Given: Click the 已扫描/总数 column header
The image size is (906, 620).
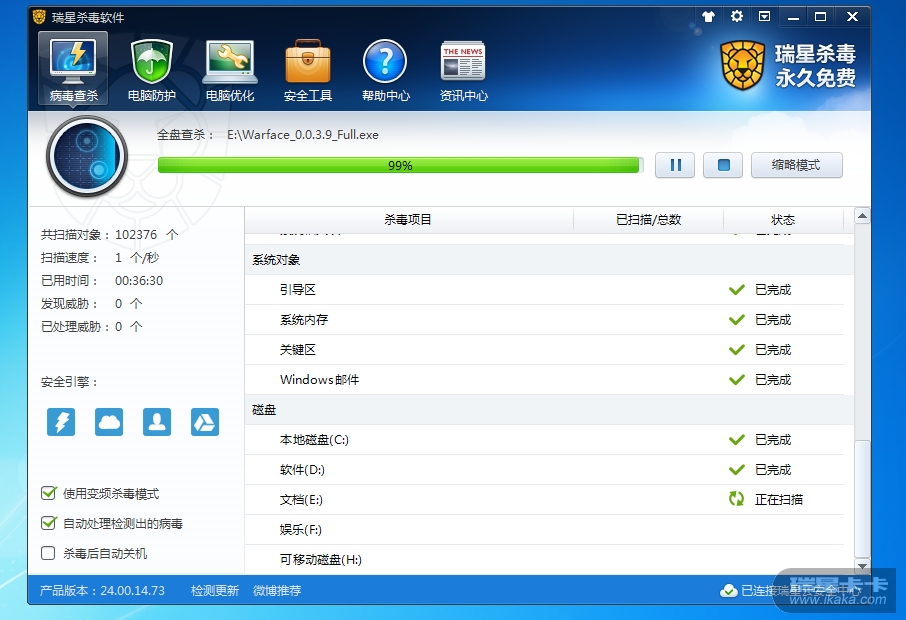Looking at the screenshot, I should point(648,220).
